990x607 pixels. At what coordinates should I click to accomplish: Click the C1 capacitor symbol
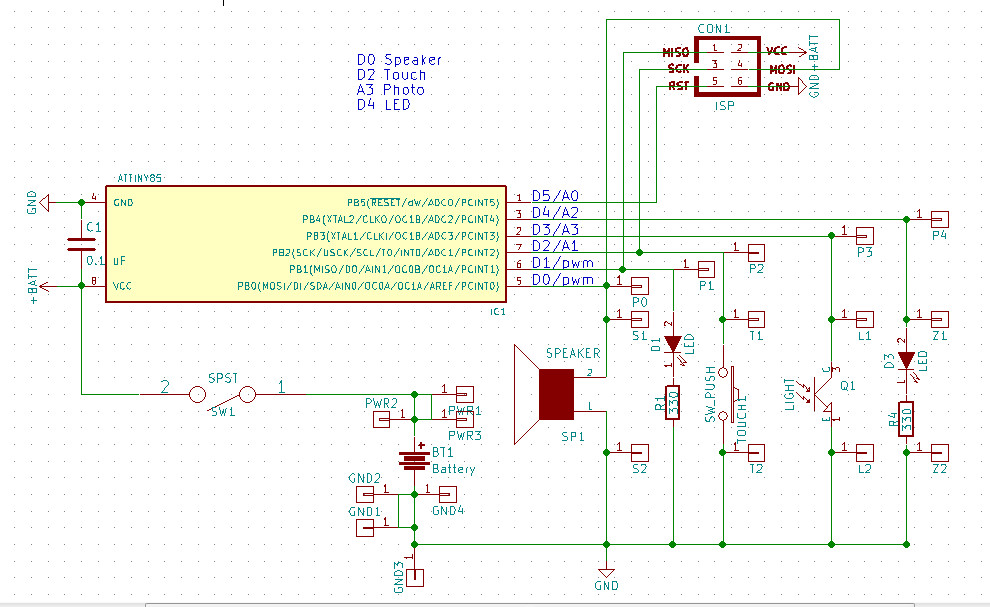pyautogui.click(x=81, y=244)
